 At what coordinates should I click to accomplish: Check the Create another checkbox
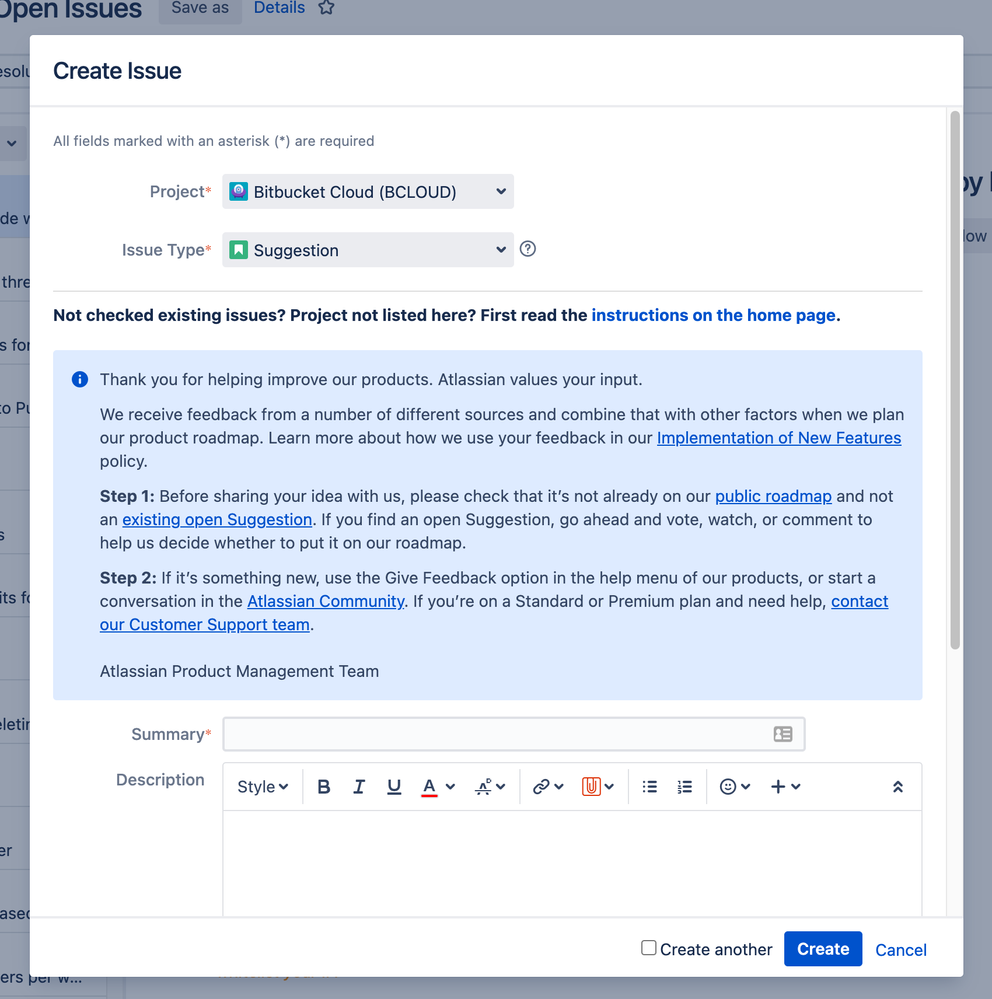[x=648, y=948]
